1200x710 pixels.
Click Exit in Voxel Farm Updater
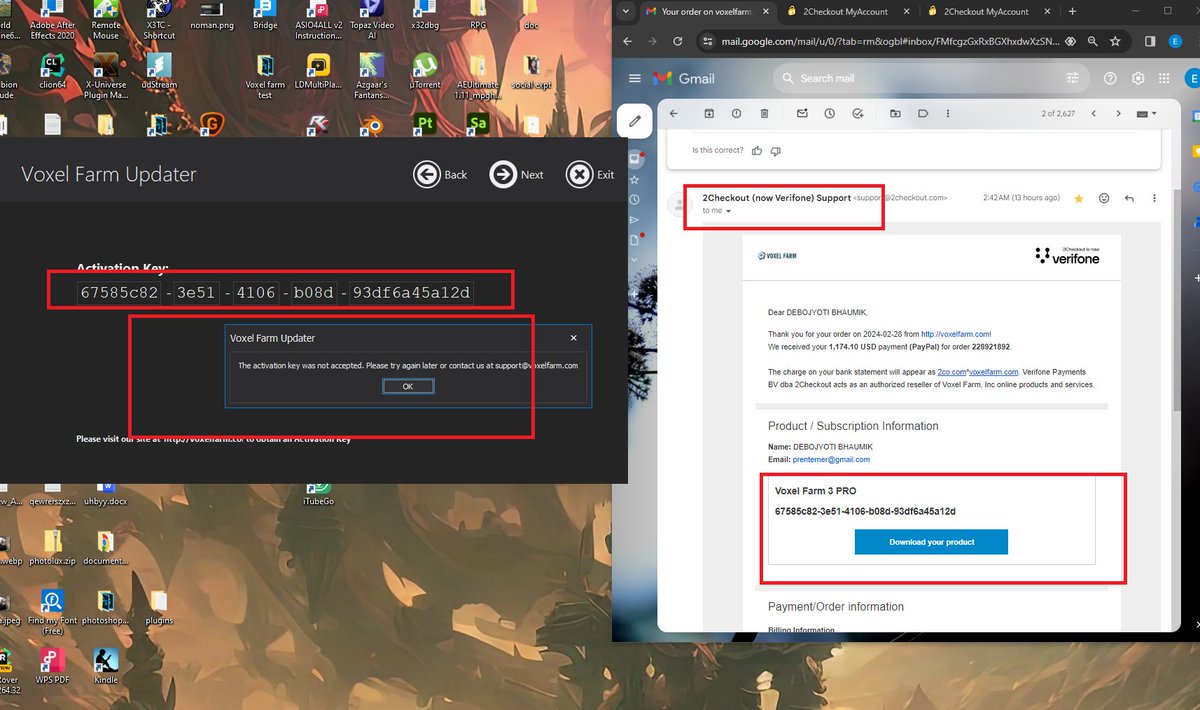590,174
